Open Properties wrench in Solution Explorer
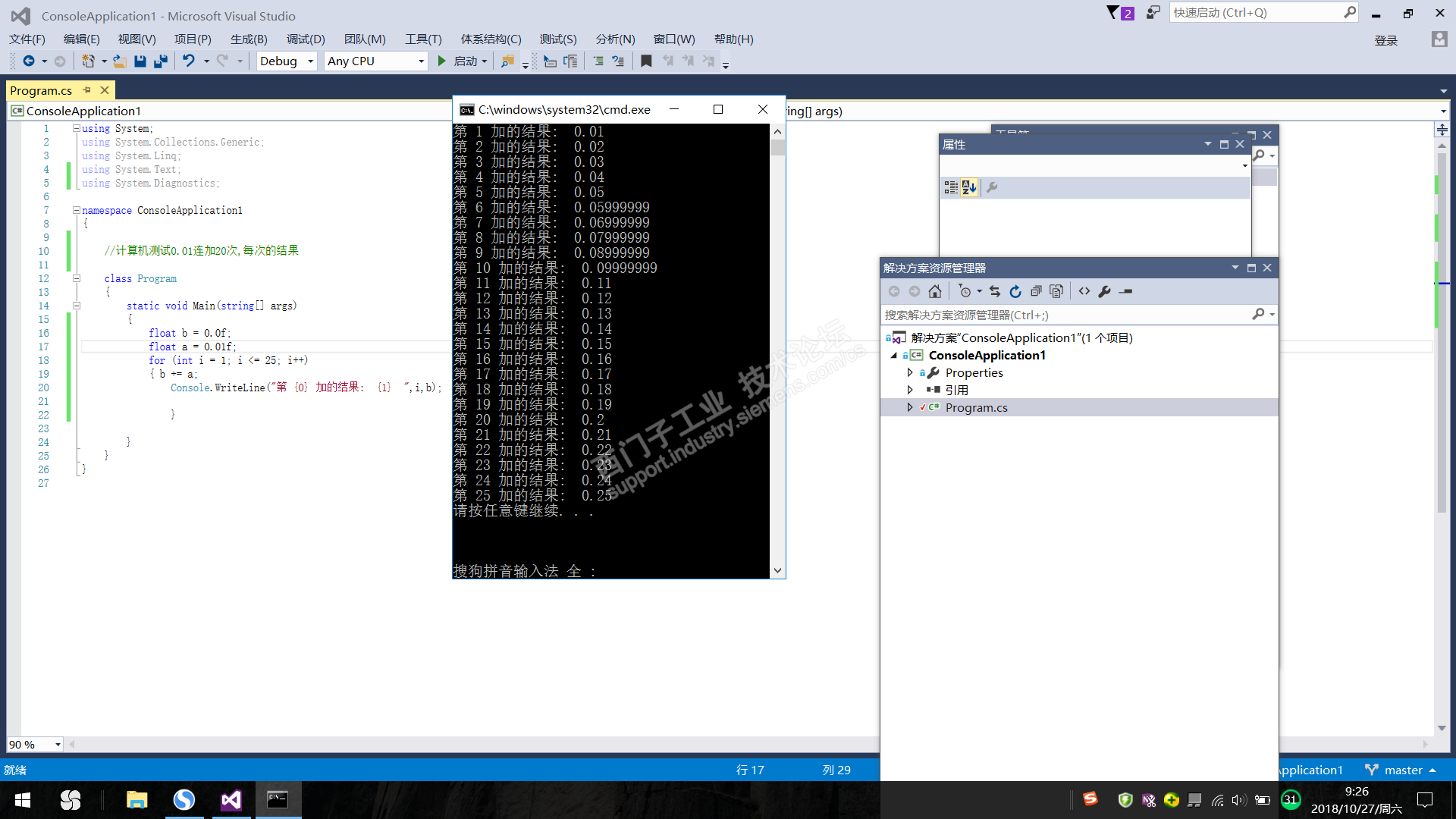This screenshot has height=819, width=1456. [x=1105, y=291]
